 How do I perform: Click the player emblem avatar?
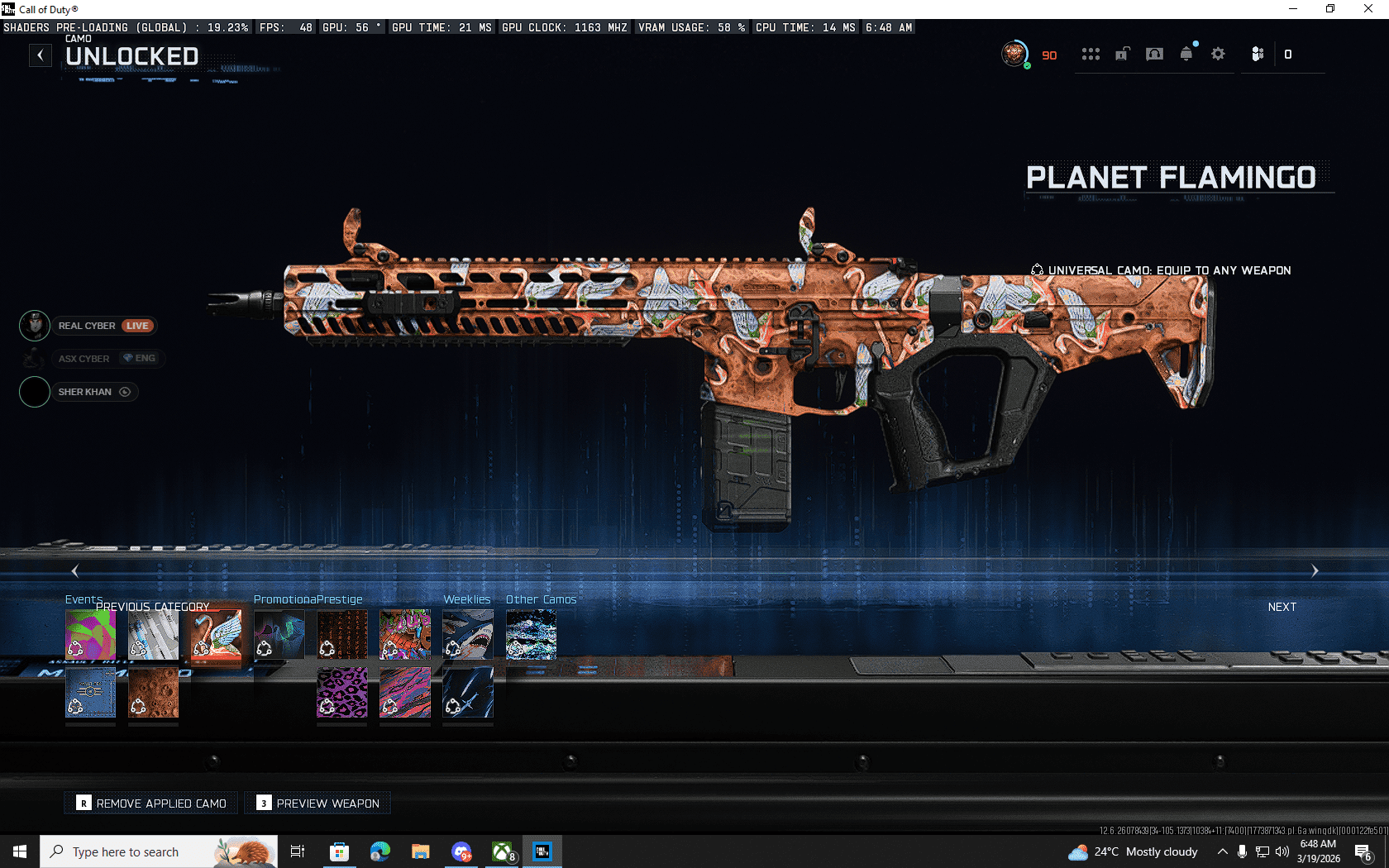[x=1014, y=55]
